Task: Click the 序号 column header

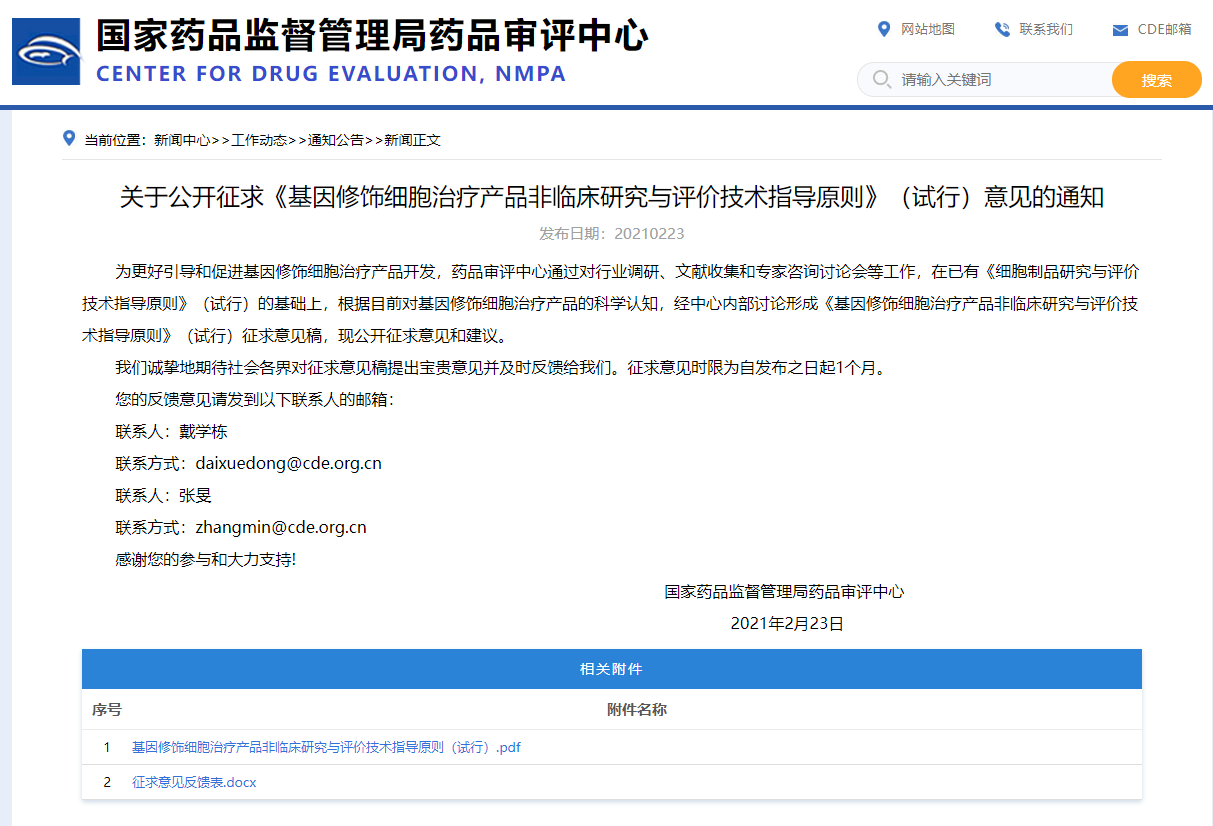Action: point(107,710)
